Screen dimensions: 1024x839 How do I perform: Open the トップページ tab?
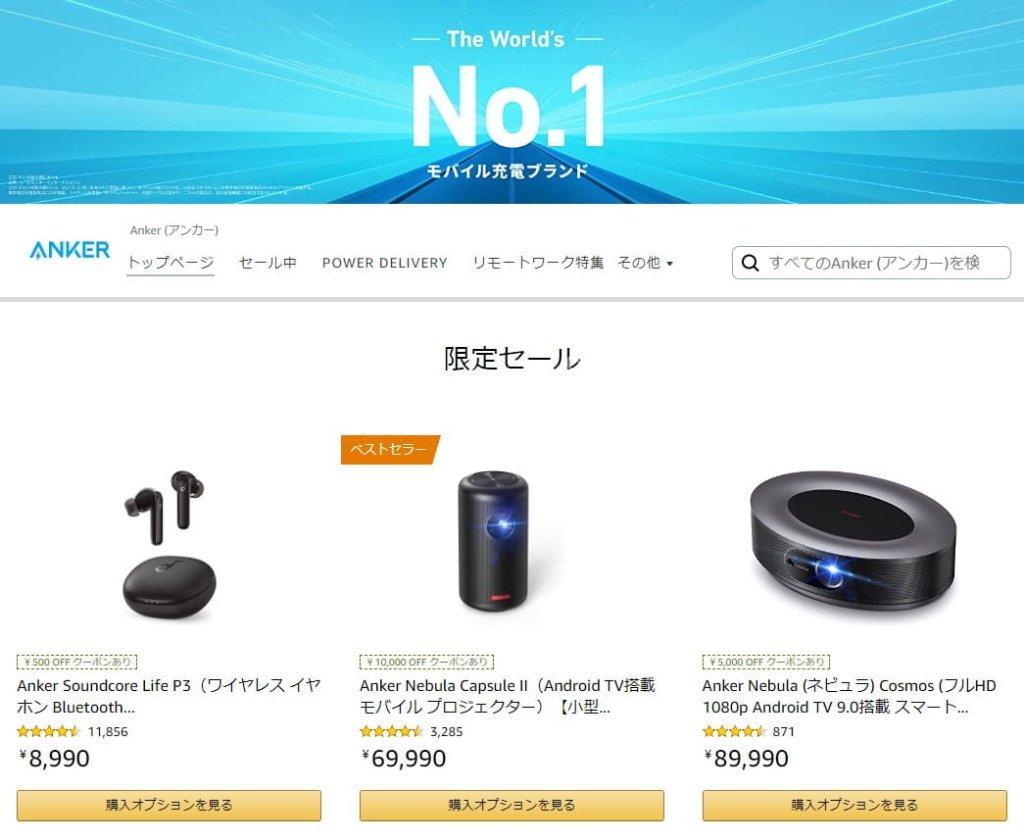point(170,262)
